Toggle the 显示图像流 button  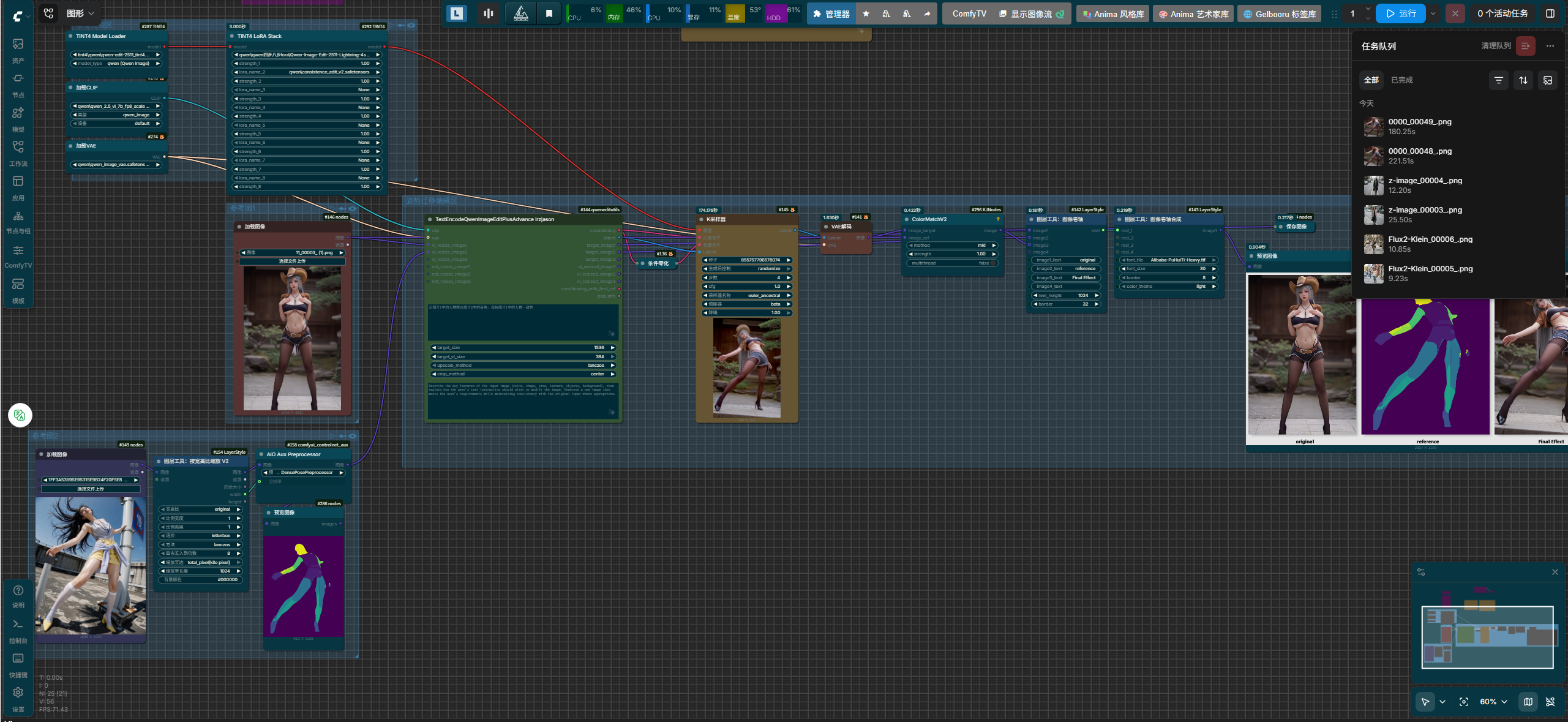(1032, 13)
